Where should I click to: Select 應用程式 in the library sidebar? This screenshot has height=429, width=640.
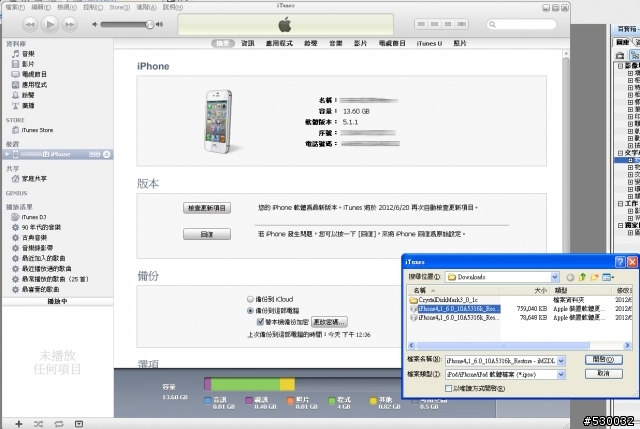(29, 85)
